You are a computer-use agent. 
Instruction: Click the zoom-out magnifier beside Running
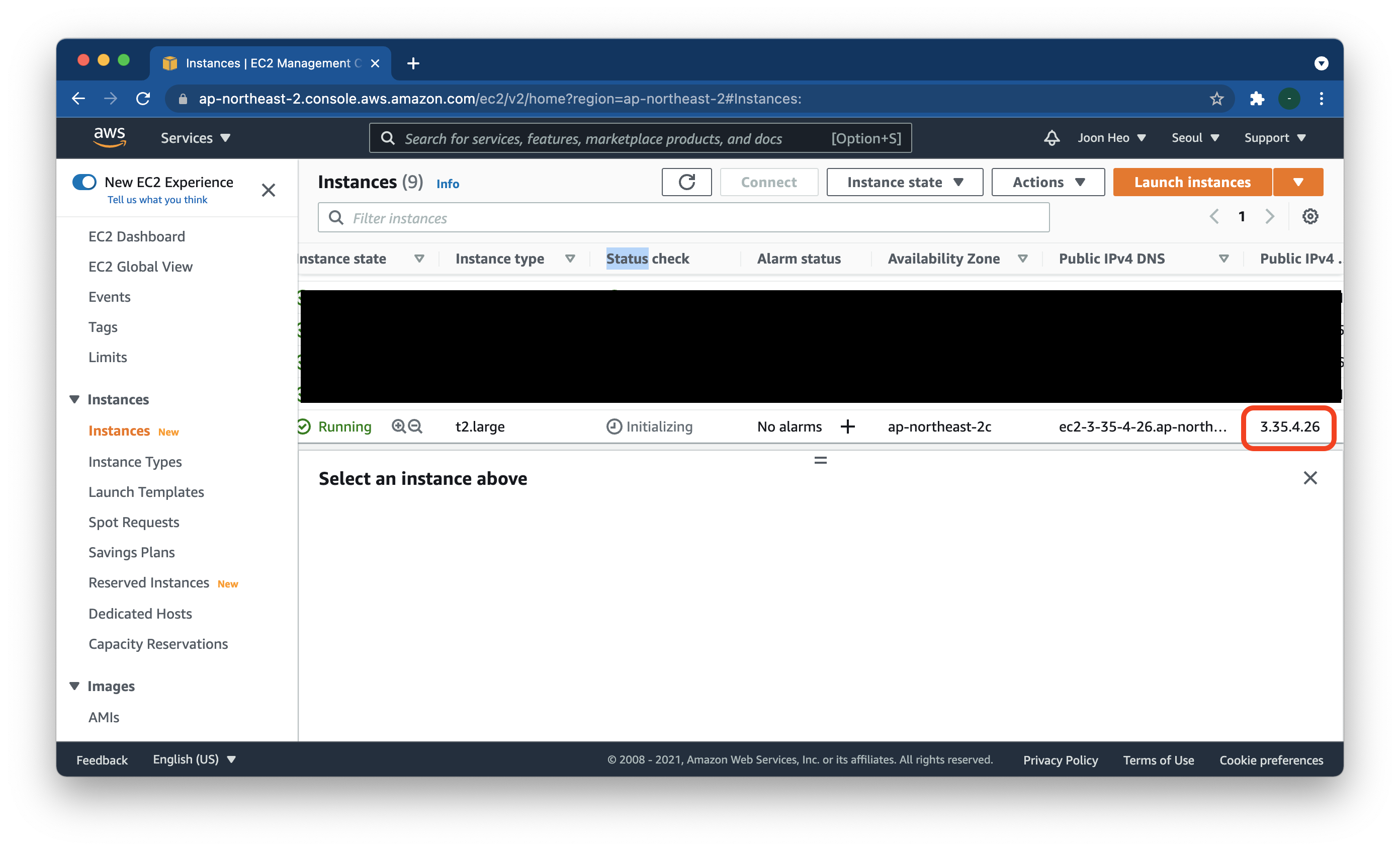[x=415, y=427]
